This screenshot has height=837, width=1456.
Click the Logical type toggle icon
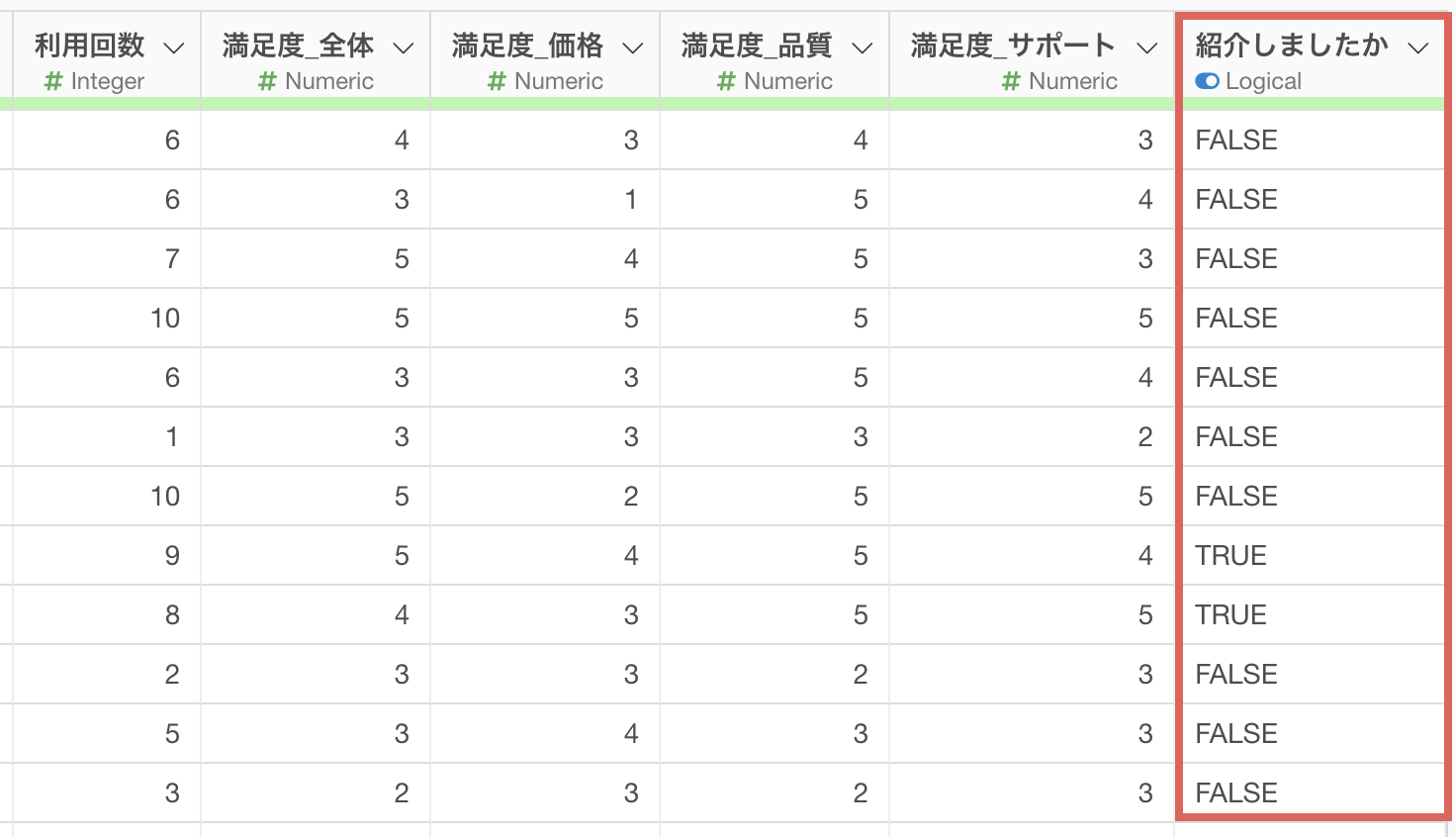coord(1207,81)
